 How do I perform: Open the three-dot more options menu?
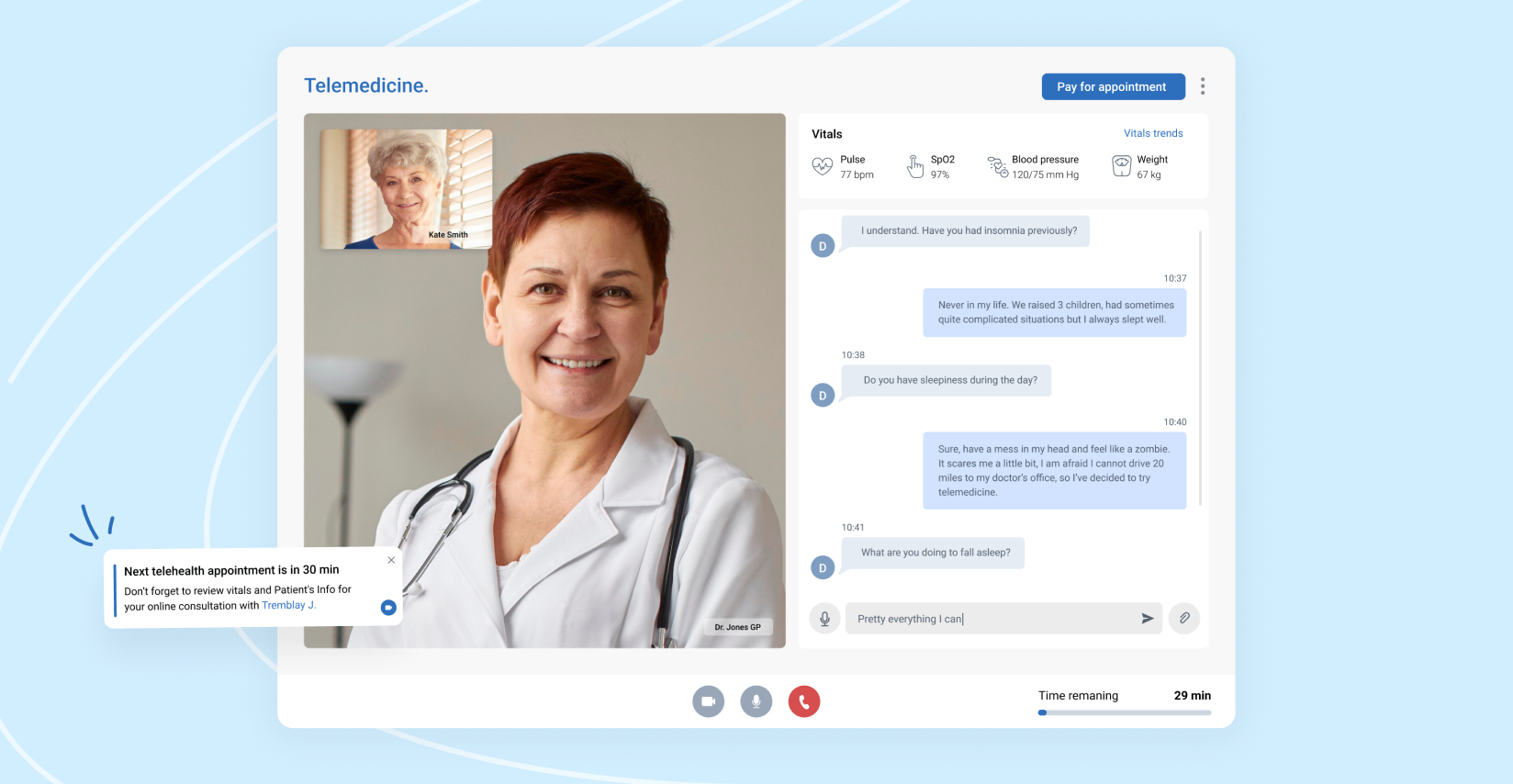[1203, 86]
